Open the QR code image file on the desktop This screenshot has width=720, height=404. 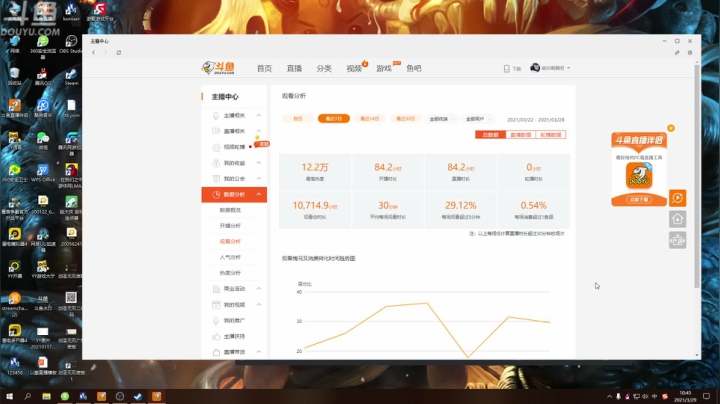coord(71,303)
